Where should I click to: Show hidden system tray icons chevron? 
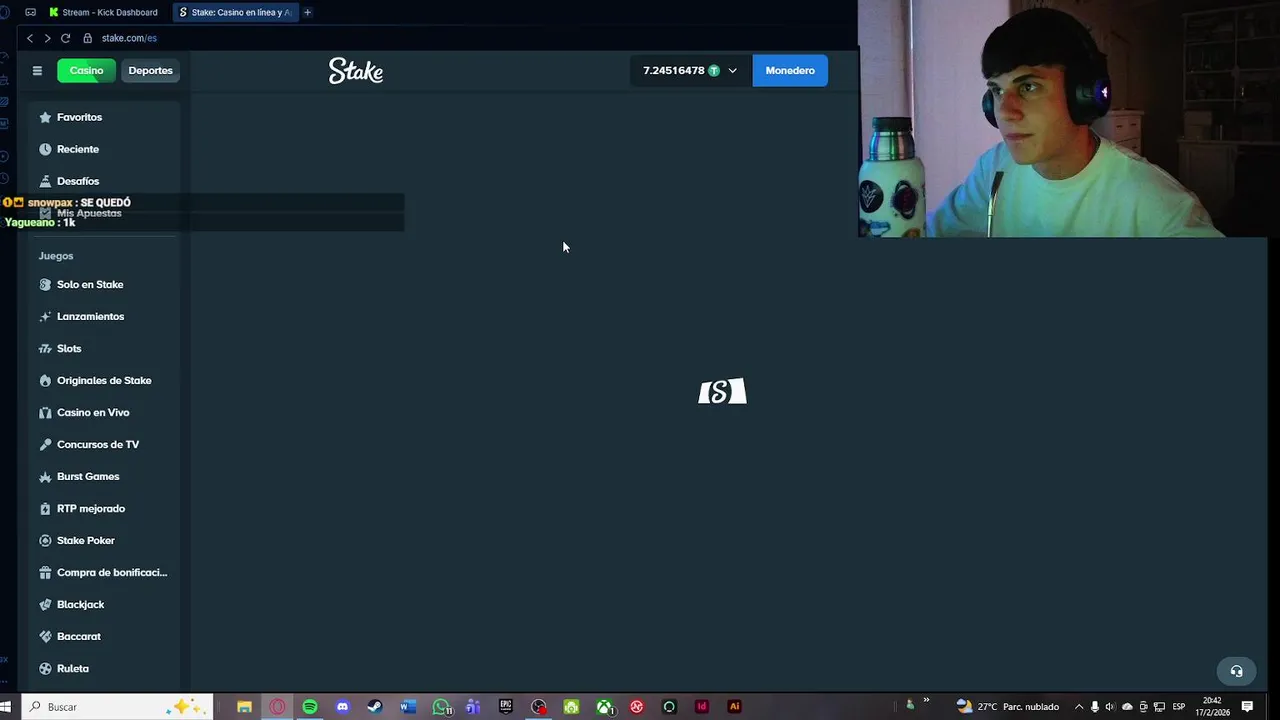pos(1079,707)
